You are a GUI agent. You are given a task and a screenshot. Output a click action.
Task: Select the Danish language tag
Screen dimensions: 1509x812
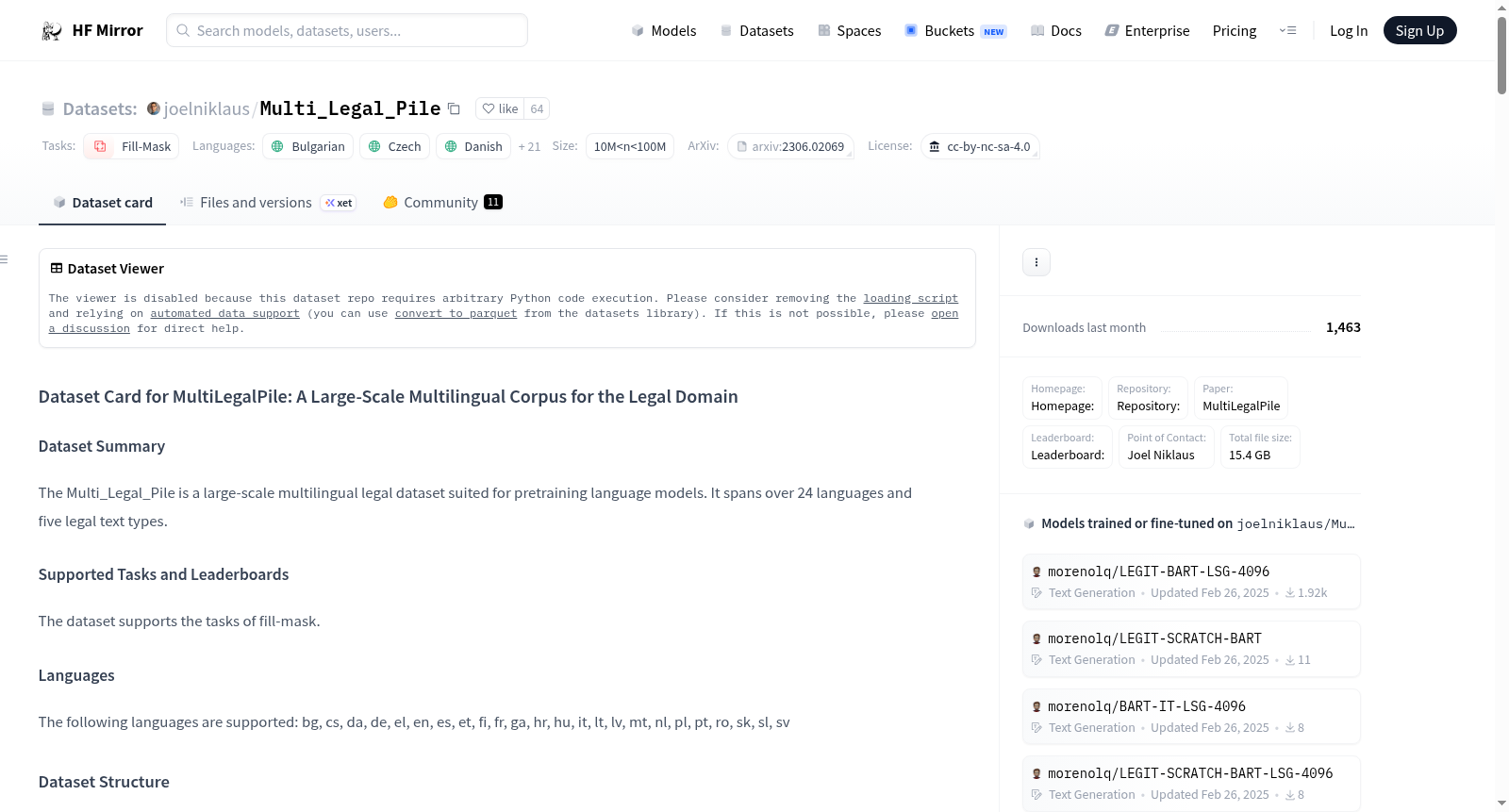pyautogui.click(x=473, y=146)
